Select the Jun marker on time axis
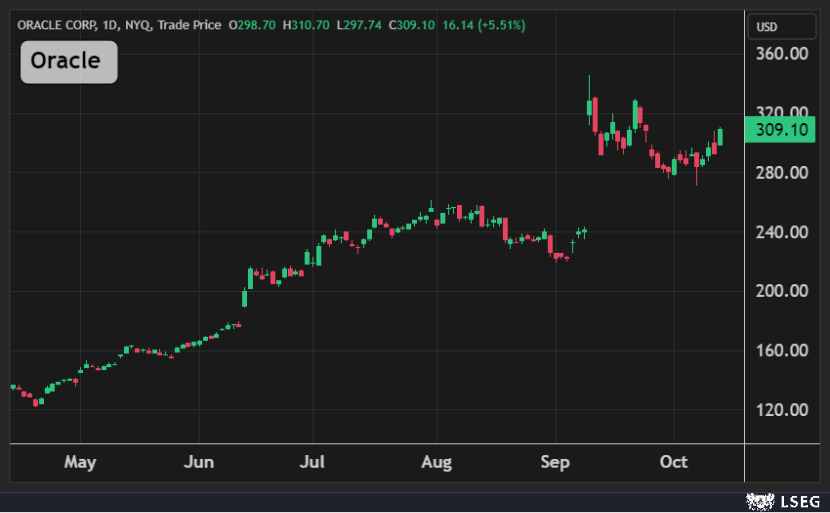 (x=199, y=462)
